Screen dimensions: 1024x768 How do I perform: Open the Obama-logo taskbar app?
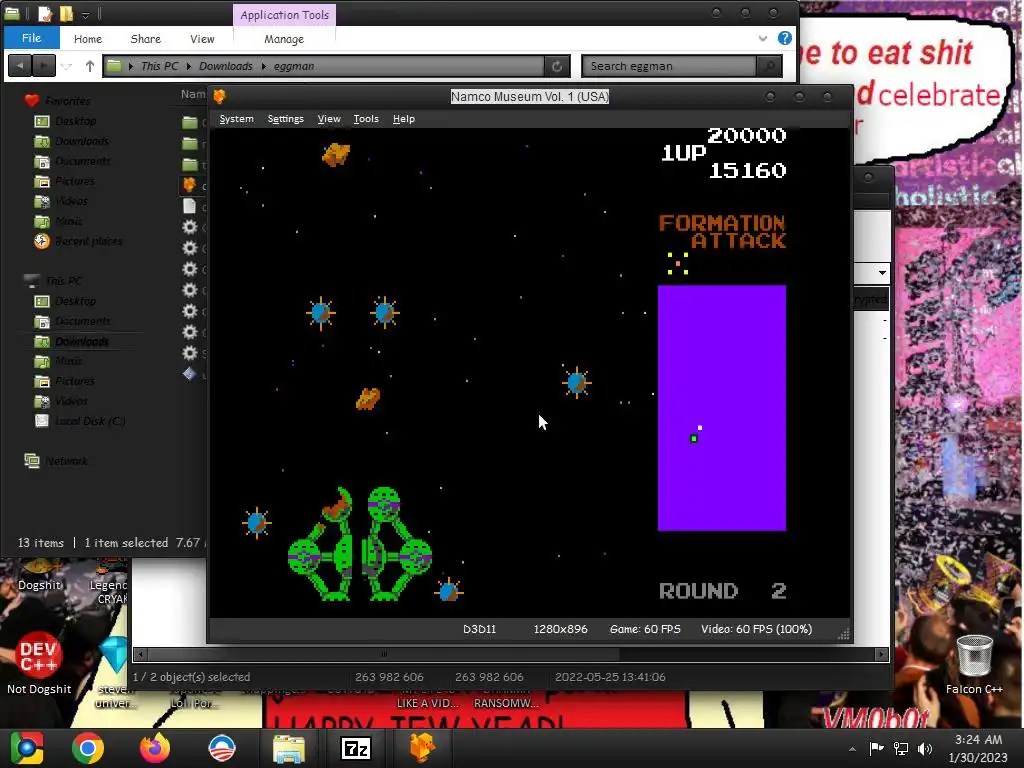point(221,748)
